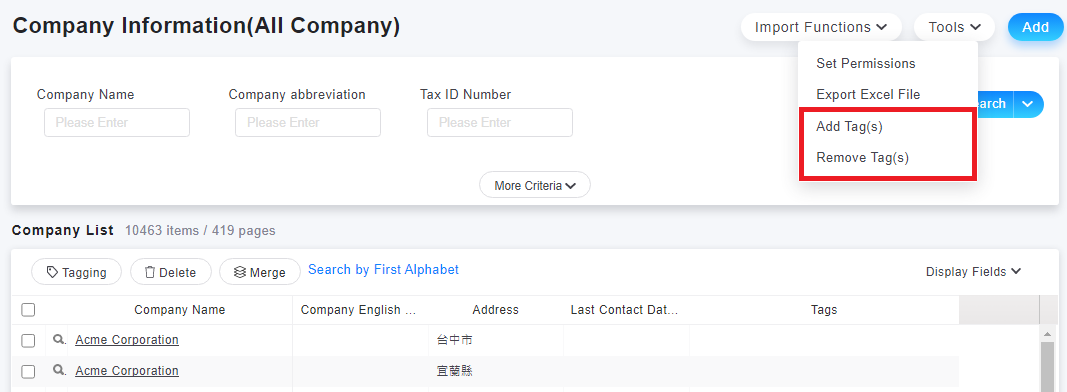Open magnifier preview for first Acme Corporation row

59,339
